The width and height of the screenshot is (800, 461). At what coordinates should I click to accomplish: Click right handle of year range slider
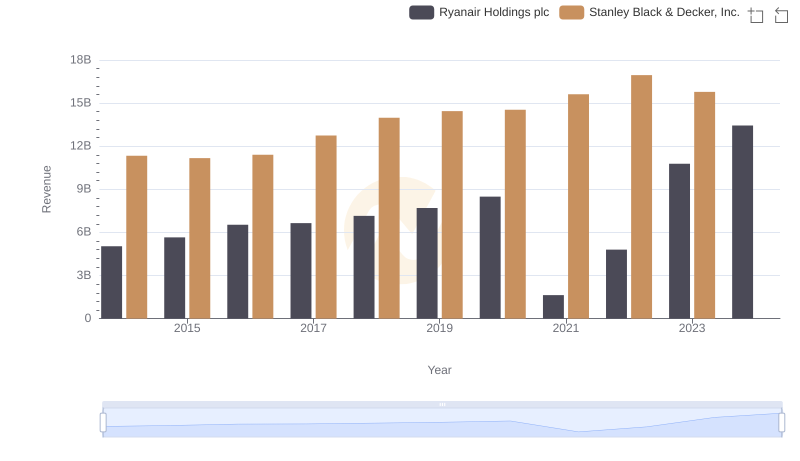point(781,423)
